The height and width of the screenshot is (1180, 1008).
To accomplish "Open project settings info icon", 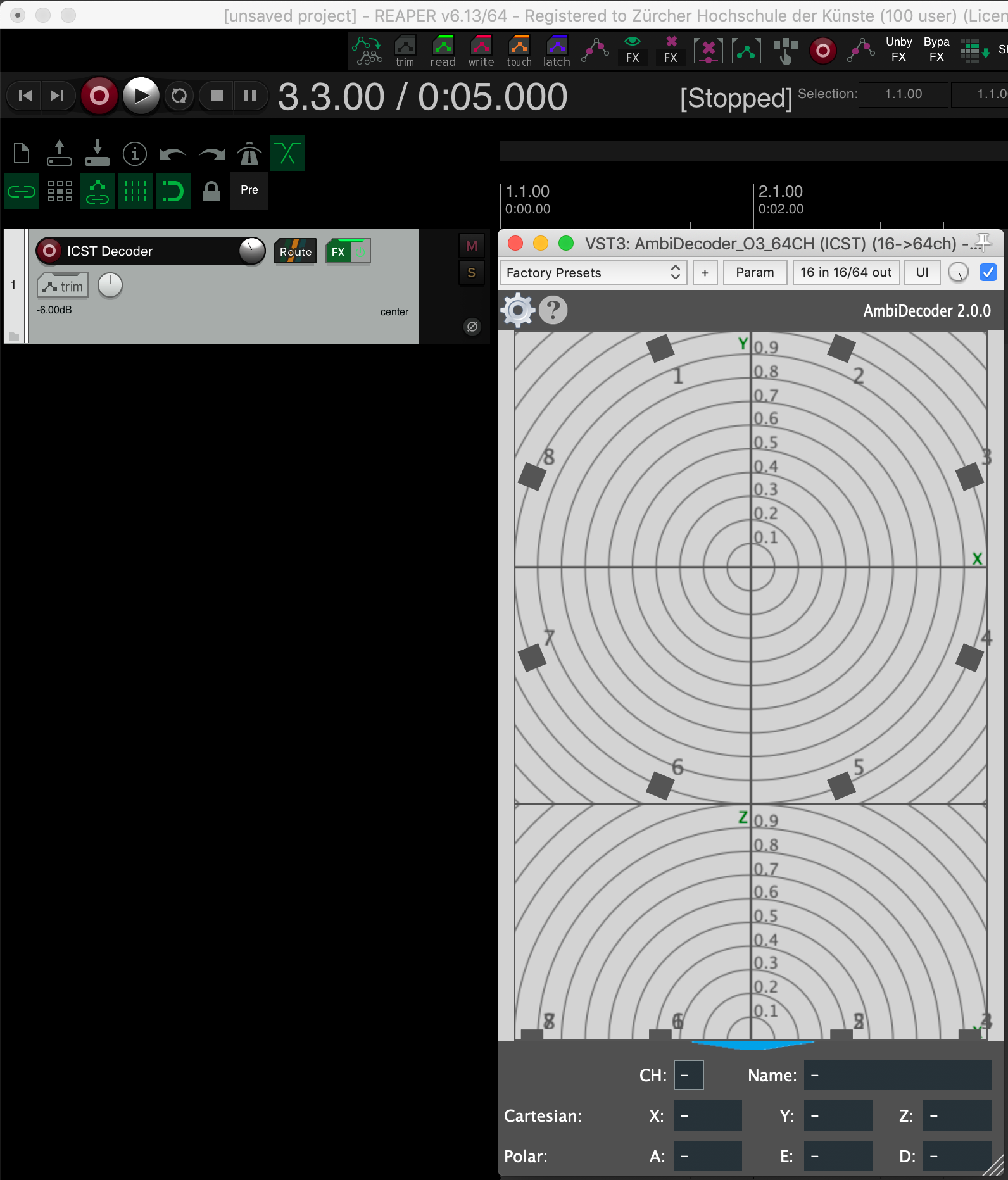I will pyautogui.click(x=135, y=153).
